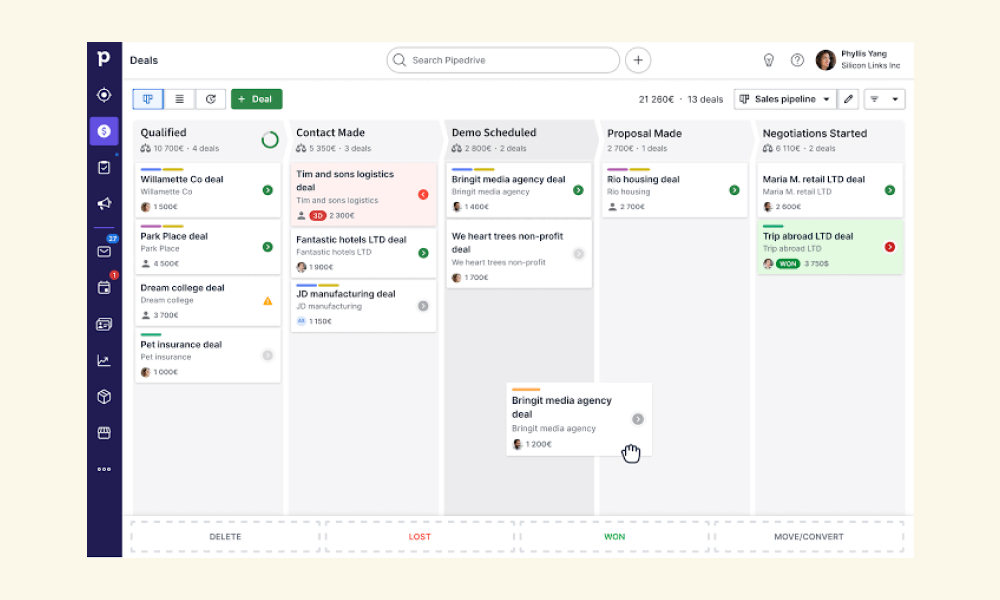This screenshot has height=600, width=1000.
Task: Click the WON drop zone
Action: tap(614, 537)
